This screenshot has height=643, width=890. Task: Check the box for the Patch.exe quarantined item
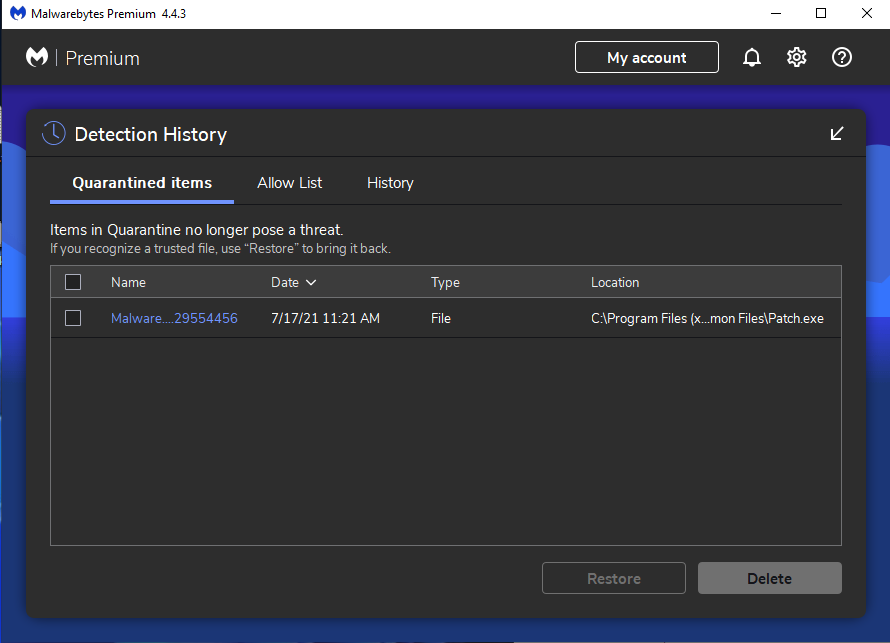coord(73,318)
